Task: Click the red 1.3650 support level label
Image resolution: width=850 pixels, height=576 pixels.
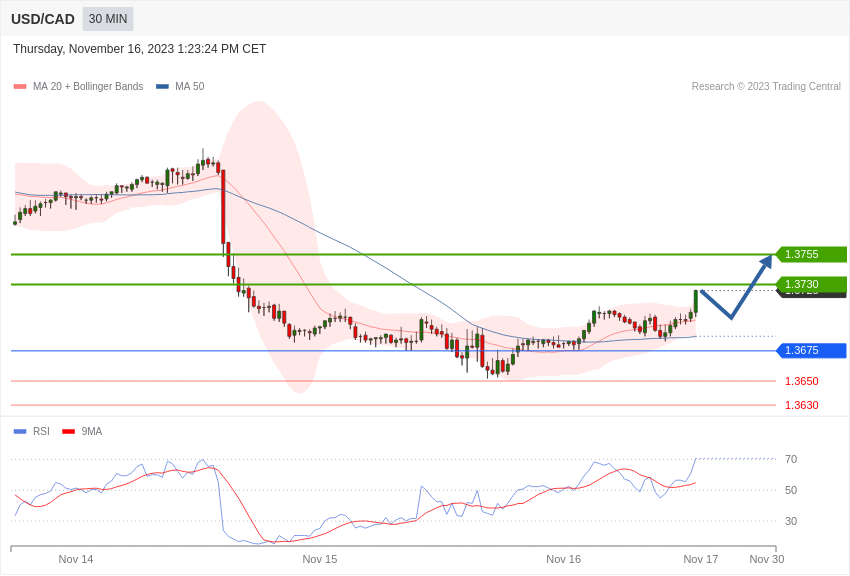Action: pos(801,381)
